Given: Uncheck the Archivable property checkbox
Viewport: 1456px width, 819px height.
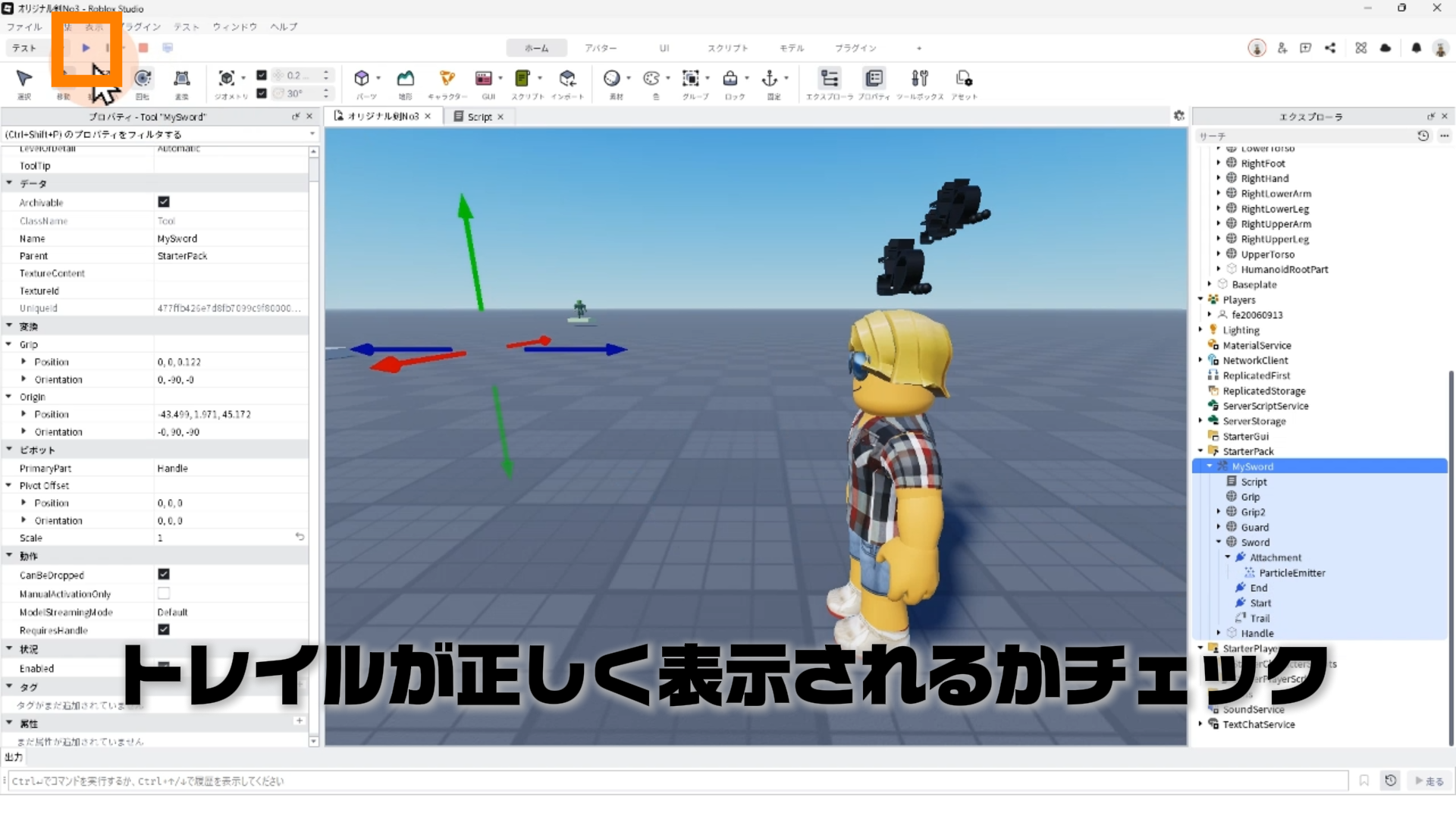Looking at the screenshot, I should click(x=164, y=202).
